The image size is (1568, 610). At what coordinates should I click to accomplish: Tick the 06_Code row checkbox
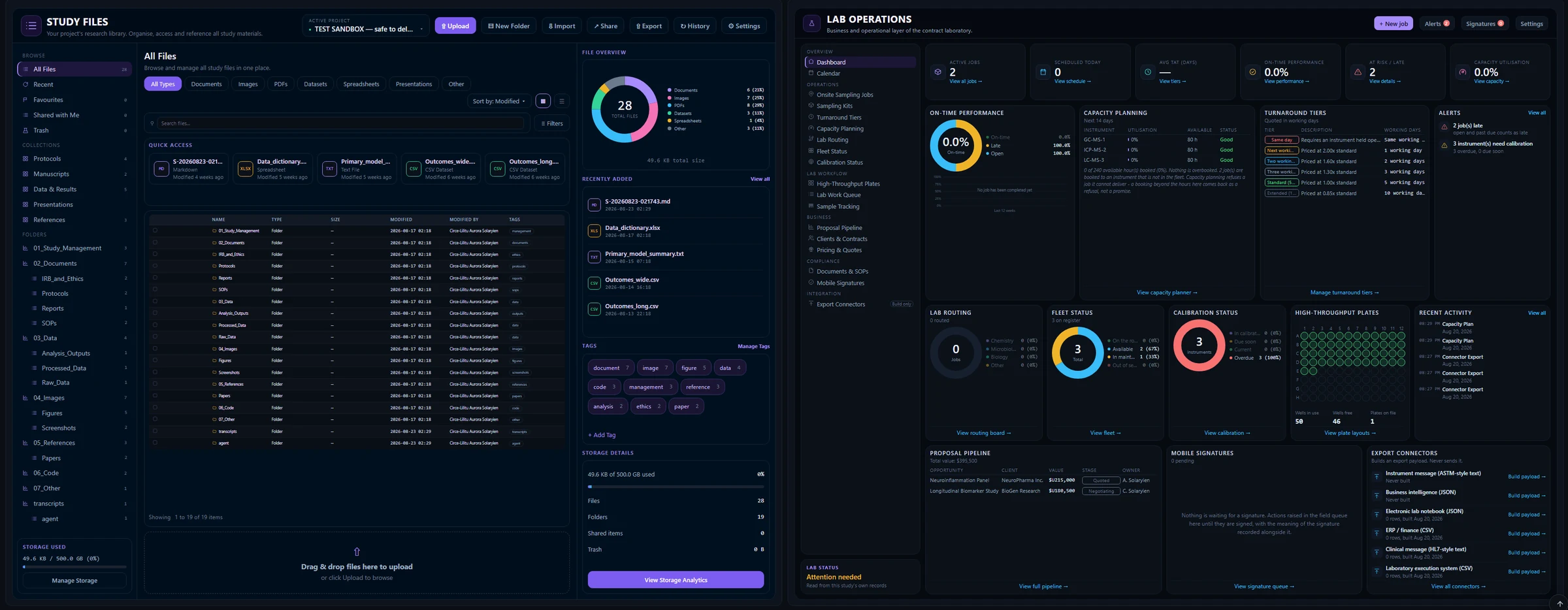click(x=155, y=408)
